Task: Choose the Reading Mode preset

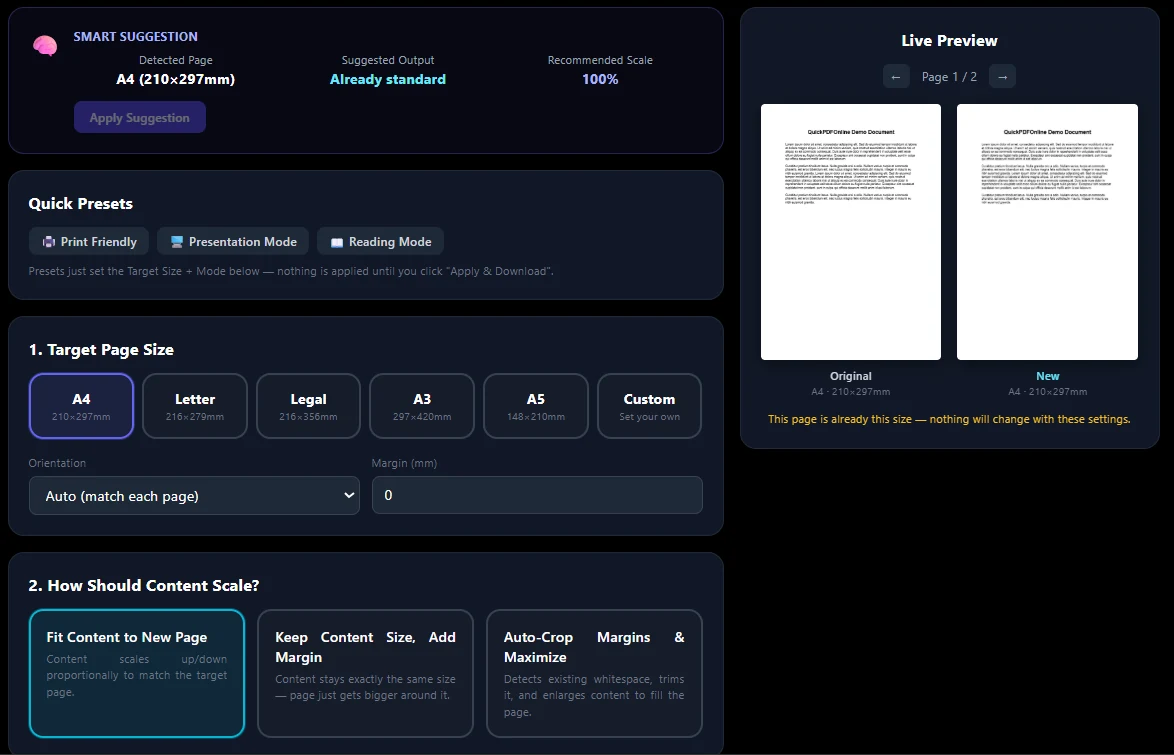Action: pos(380,241)
